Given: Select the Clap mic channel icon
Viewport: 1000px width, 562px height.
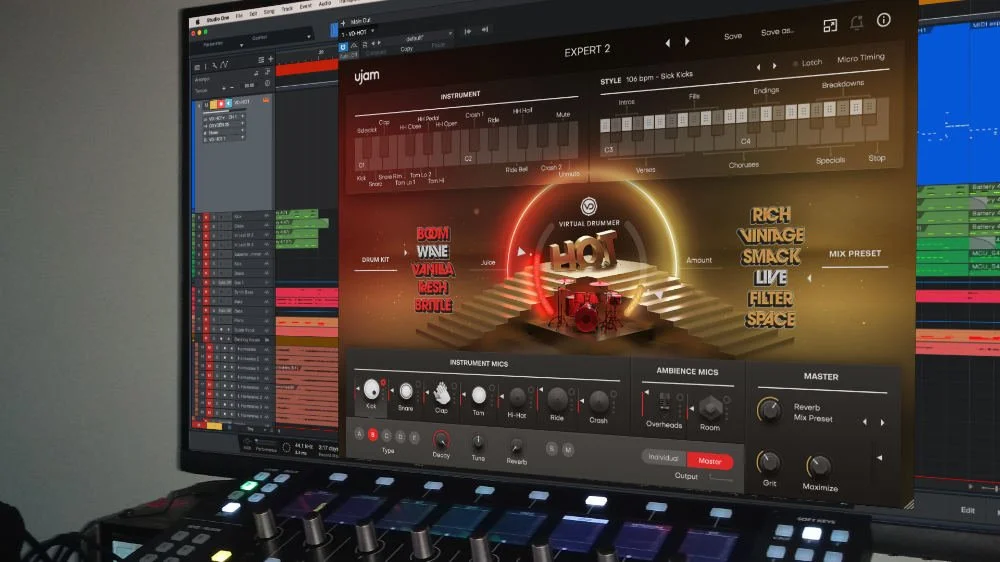Looking at the screenshot, I should pos(441,394).
